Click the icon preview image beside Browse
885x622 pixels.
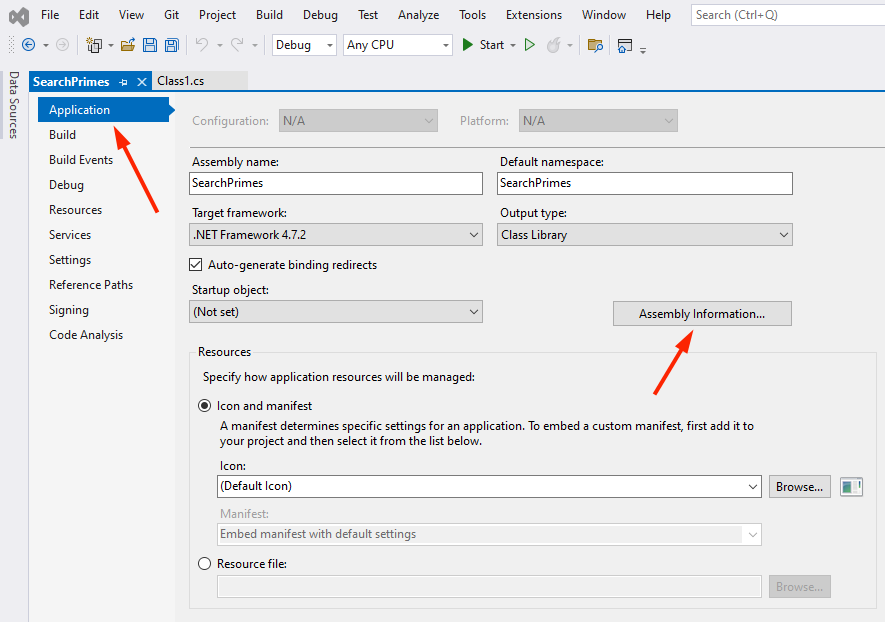pos(851,487)
